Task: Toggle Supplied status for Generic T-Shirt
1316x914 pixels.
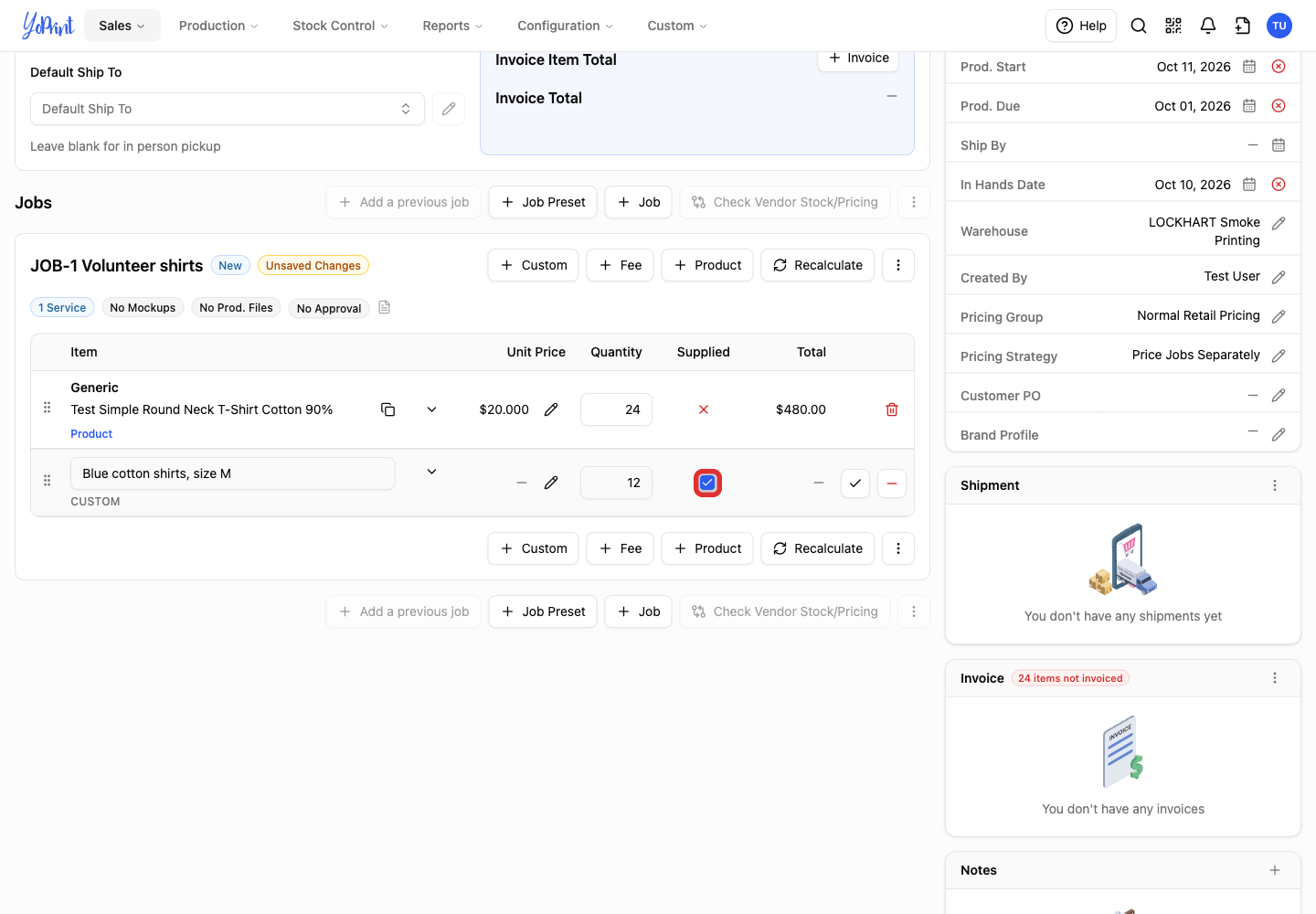Action: click(x=704, y=409)
